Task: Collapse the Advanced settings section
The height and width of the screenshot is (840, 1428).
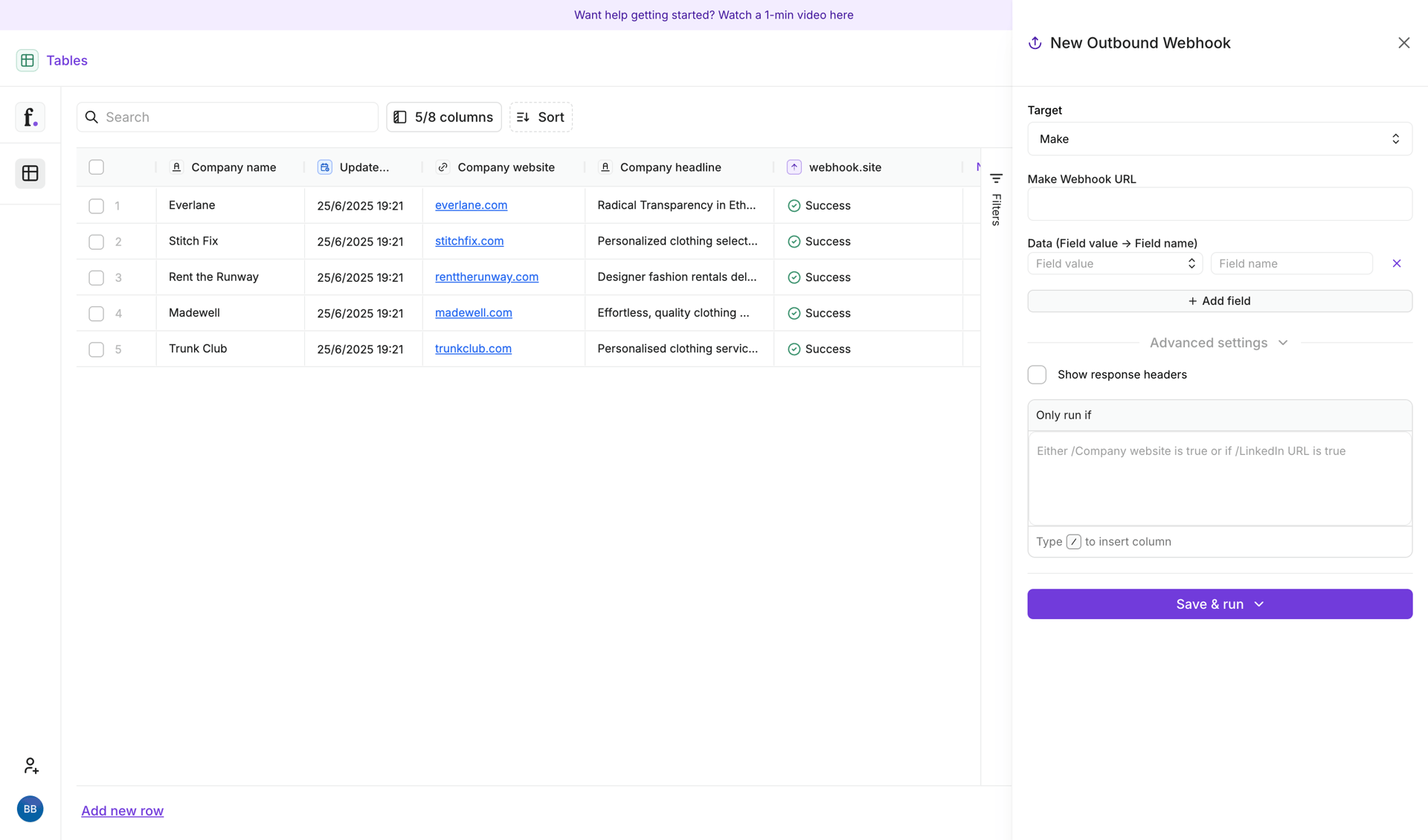Action: (1282, 343)
